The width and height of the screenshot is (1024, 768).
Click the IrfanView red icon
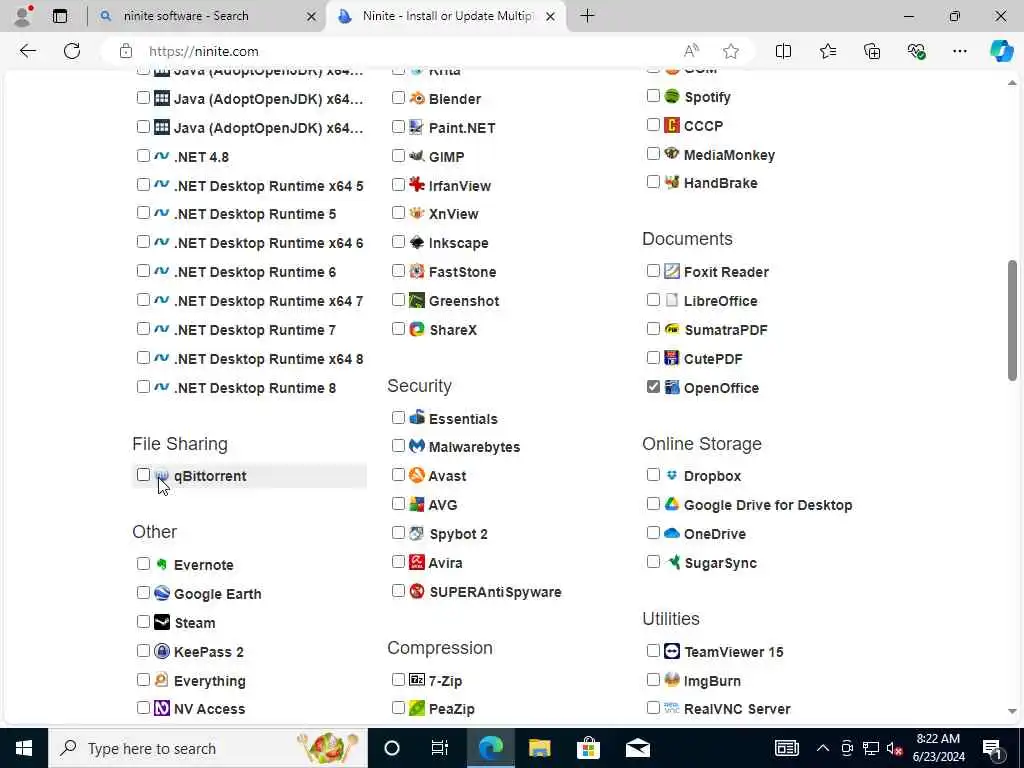pos(417,185)
